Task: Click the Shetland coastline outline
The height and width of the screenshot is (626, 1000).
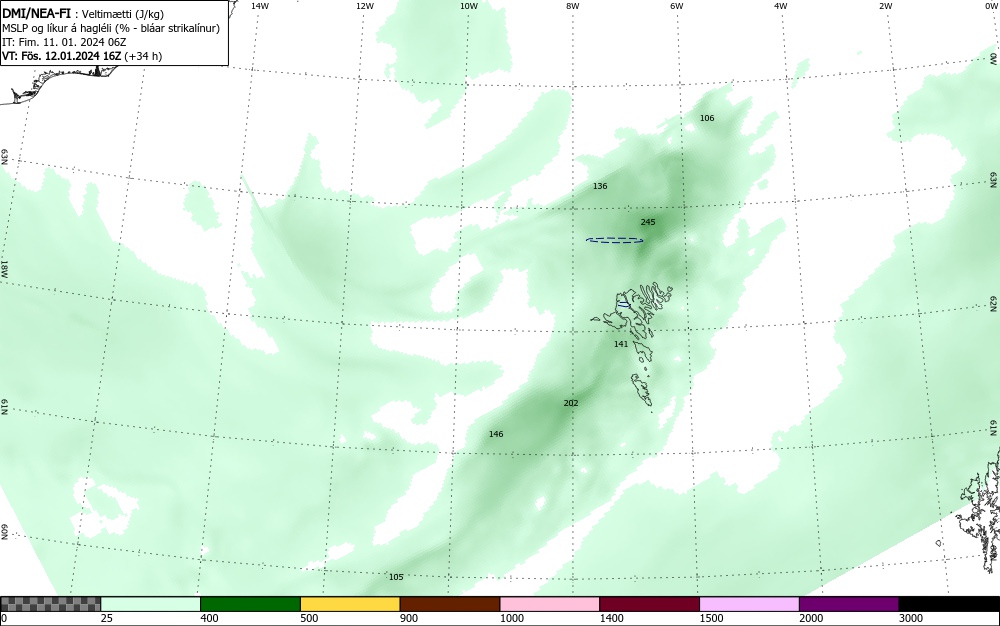Action: coord(979,512)
